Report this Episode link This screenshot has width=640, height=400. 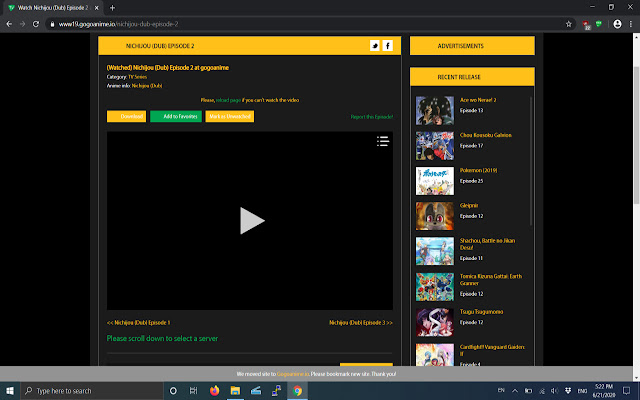coord(371,117)
